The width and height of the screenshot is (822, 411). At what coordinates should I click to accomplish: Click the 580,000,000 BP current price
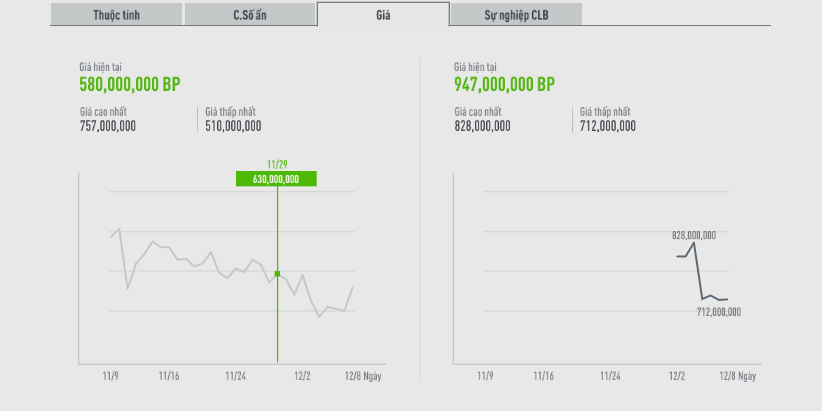[x=129, y=85]
